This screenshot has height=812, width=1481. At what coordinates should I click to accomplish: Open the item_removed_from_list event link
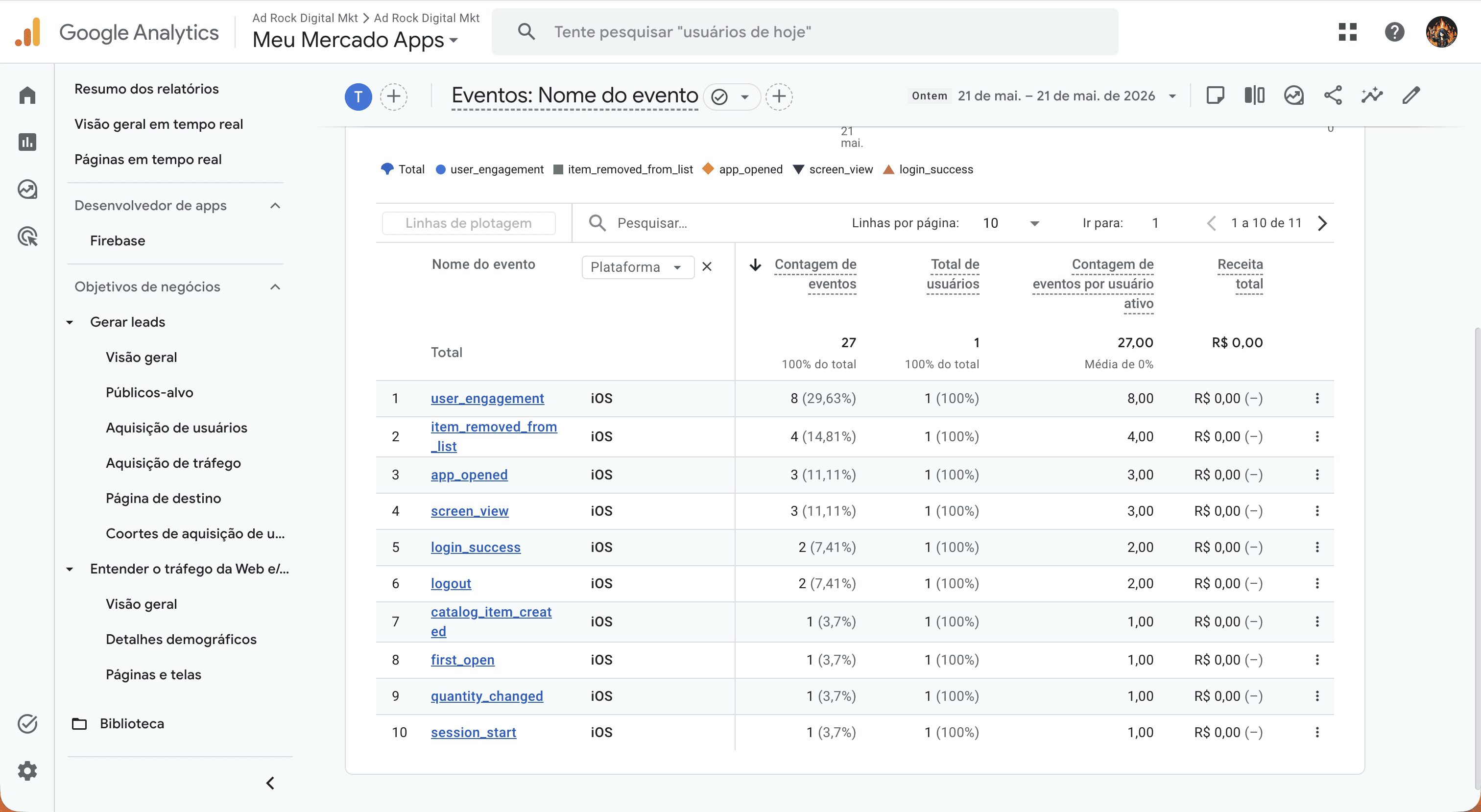coord(494,436)
